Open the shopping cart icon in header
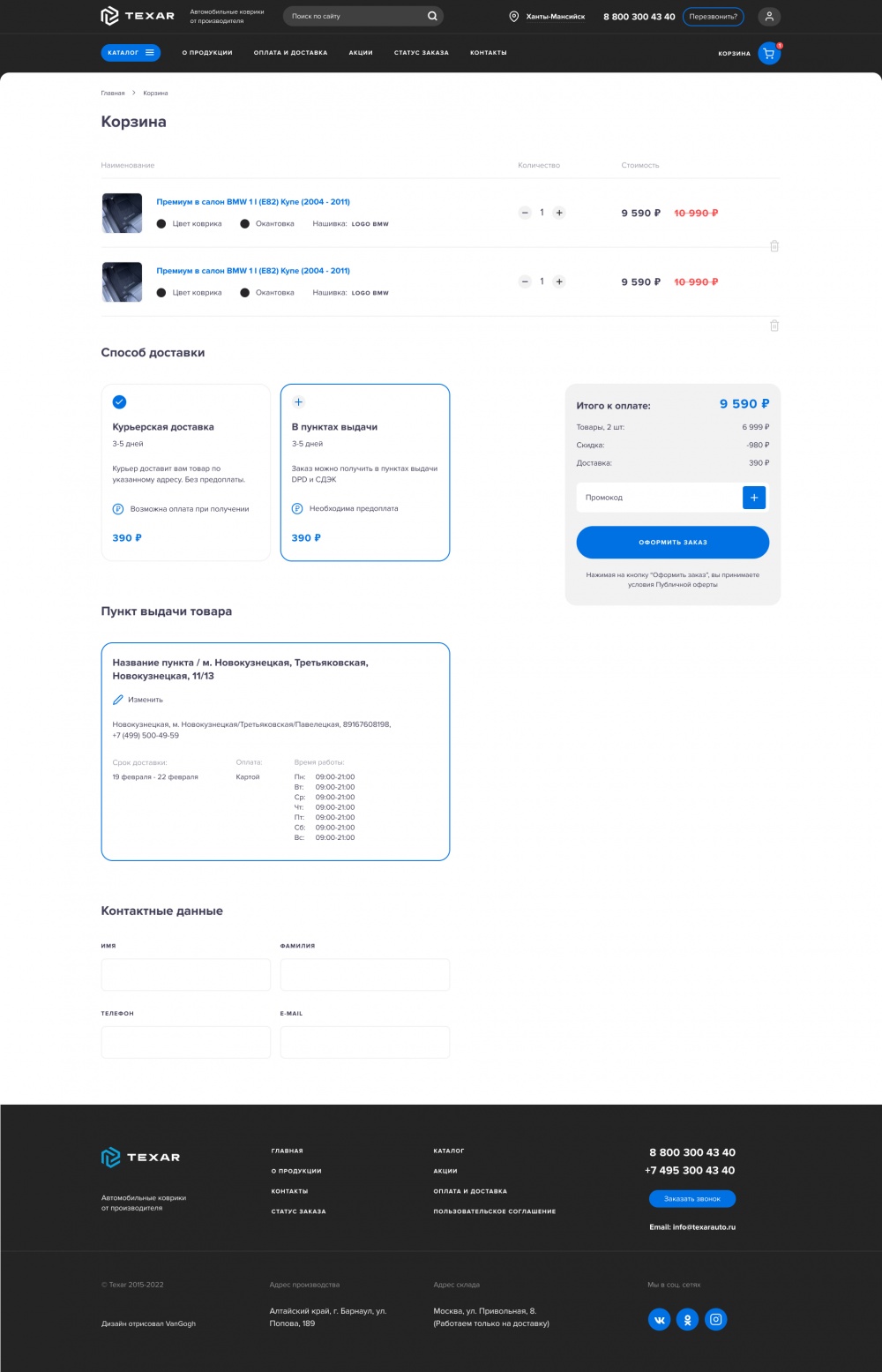The height and width of the screenshot is (1372, 882). [769, 54]
